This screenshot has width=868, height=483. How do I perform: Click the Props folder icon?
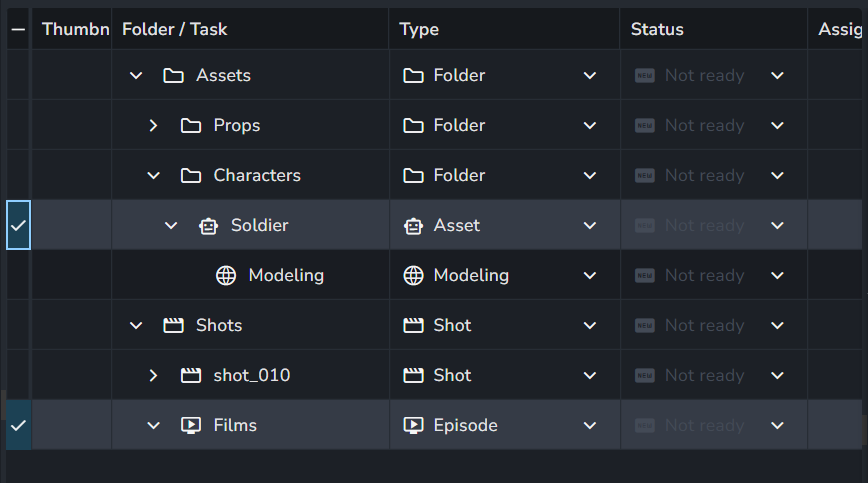191,125
